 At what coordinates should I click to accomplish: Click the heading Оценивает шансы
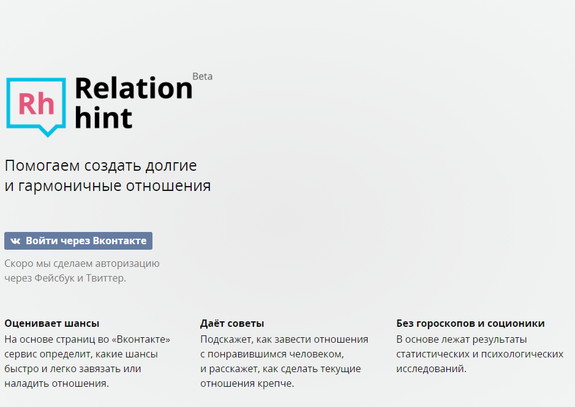click(x=52, y=323)
